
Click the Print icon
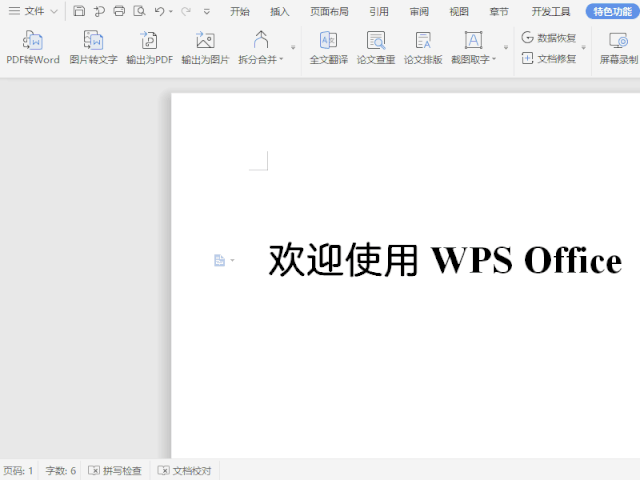[119, 11]
